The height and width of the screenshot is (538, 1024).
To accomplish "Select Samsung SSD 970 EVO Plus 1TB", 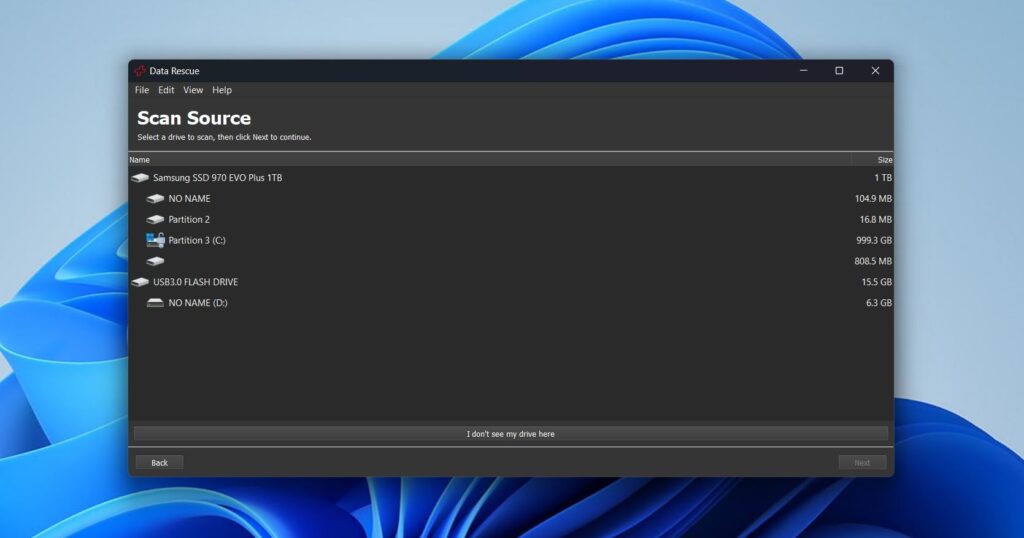I will click(x=217, y=178).
